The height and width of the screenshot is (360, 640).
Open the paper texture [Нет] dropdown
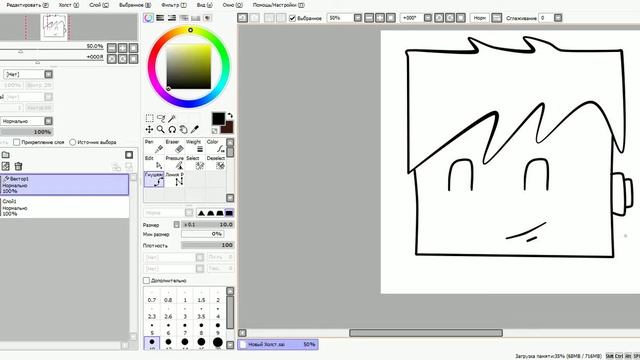coord(48,74)
